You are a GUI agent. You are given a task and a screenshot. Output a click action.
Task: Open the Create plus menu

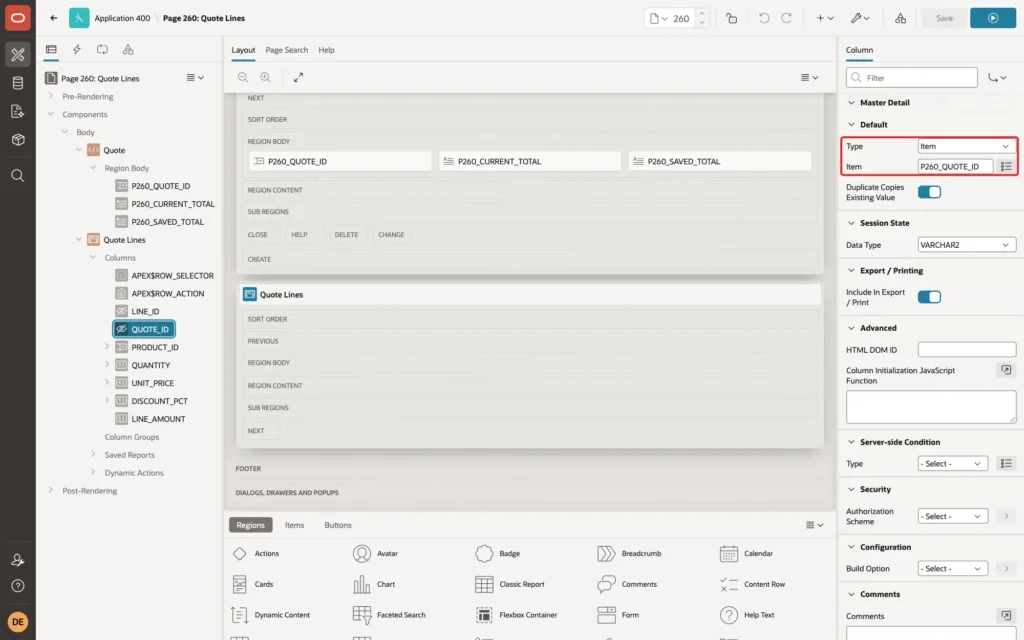(825, 18)
